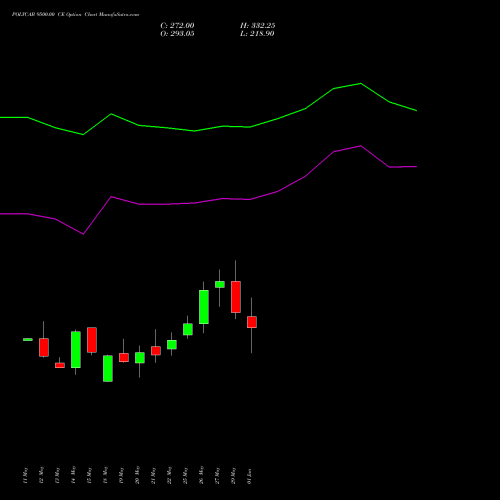Viewport: 500px width, 500px height.
Task: Select the 22 May date label
Action: [169, 476]
